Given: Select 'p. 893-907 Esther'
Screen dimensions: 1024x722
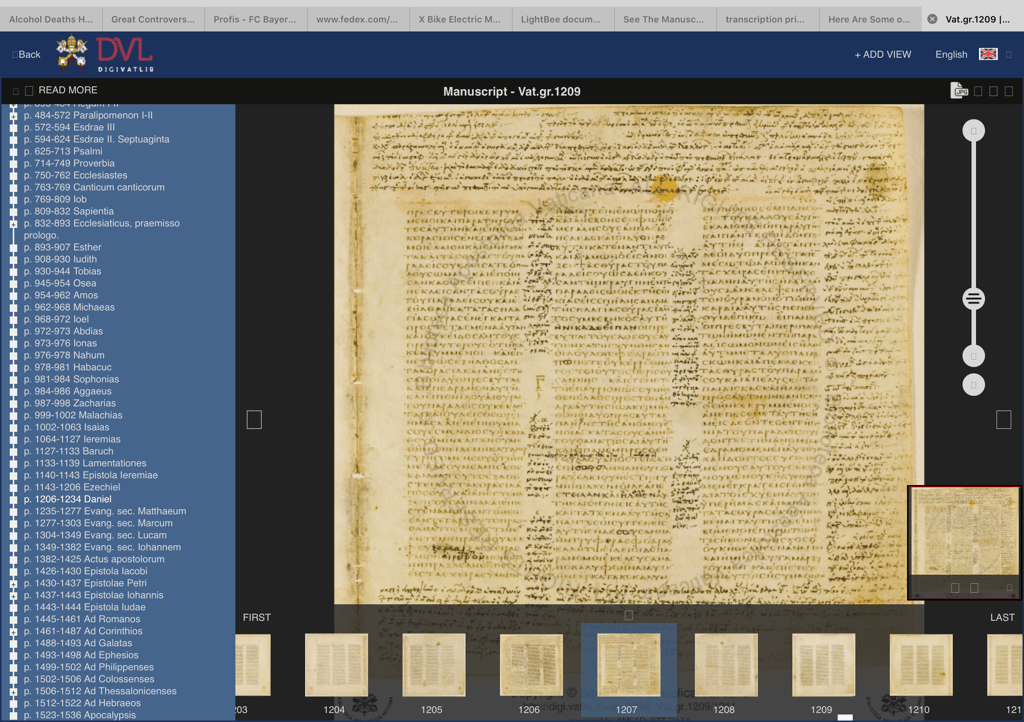Looking at the screenshot, I should tap(63, 247).
